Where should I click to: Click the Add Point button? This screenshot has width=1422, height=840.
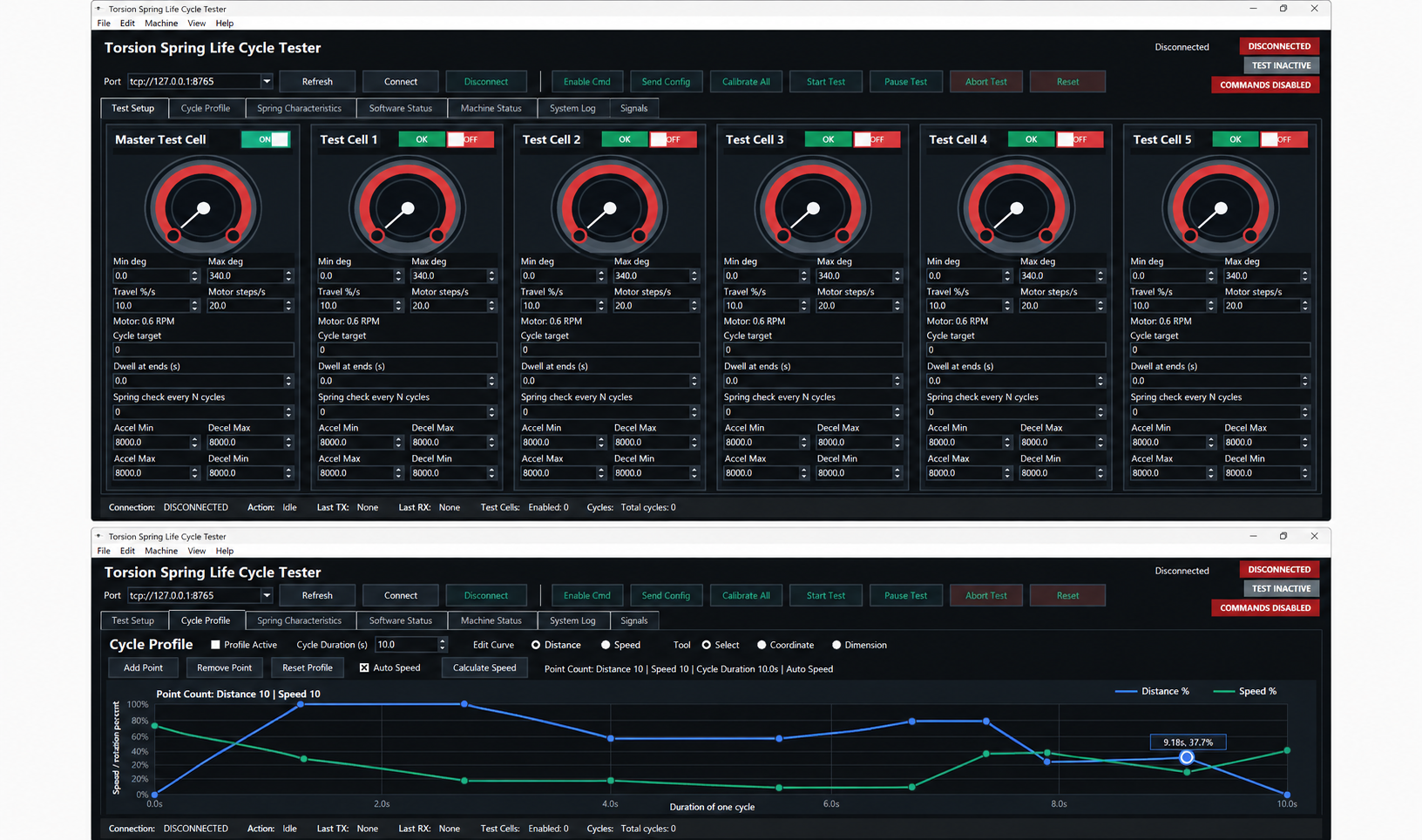(x=143, y=667)
